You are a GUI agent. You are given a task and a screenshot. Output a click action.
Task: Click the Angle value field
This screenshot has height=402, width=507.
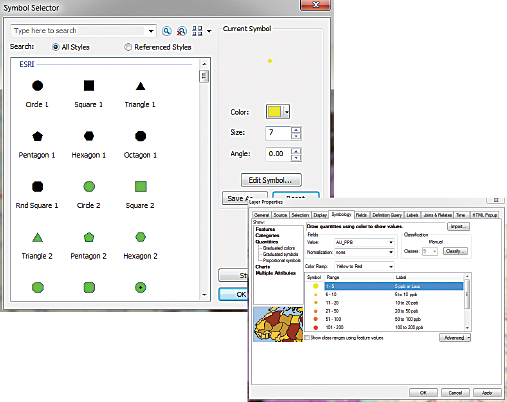[279, 154]
